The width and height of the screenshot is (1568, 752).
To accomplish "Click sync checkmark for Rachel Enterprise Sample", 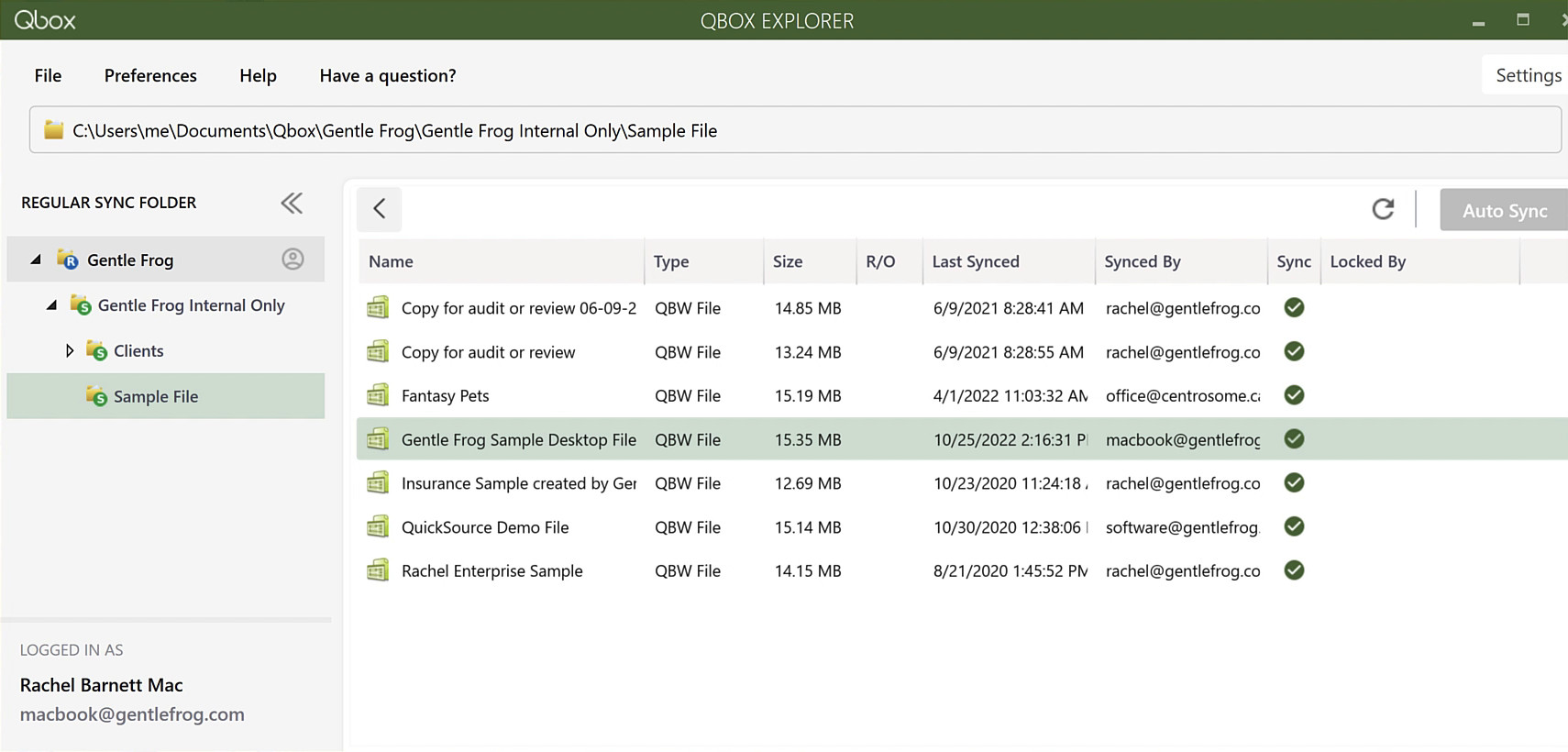I will (1294, 570).
